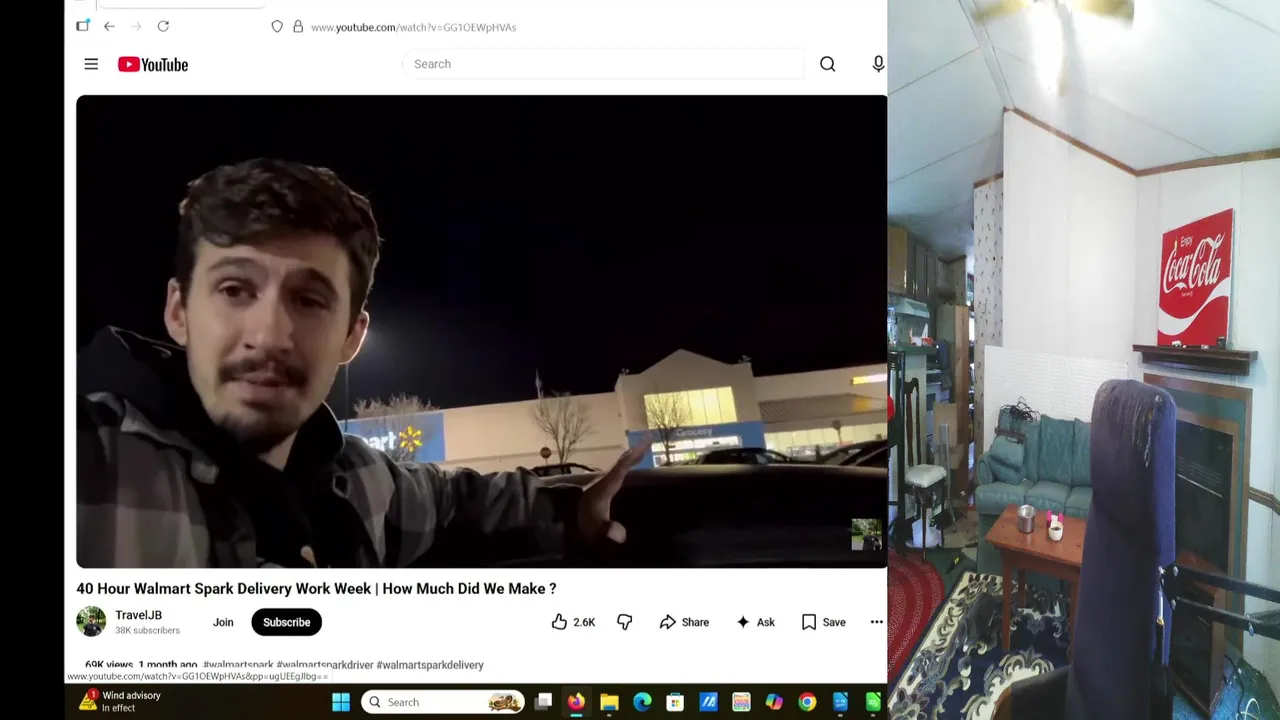1280x720 pixels.
Task: Open Microsoft Store from the taskbar
Action: tap(675, 702)
